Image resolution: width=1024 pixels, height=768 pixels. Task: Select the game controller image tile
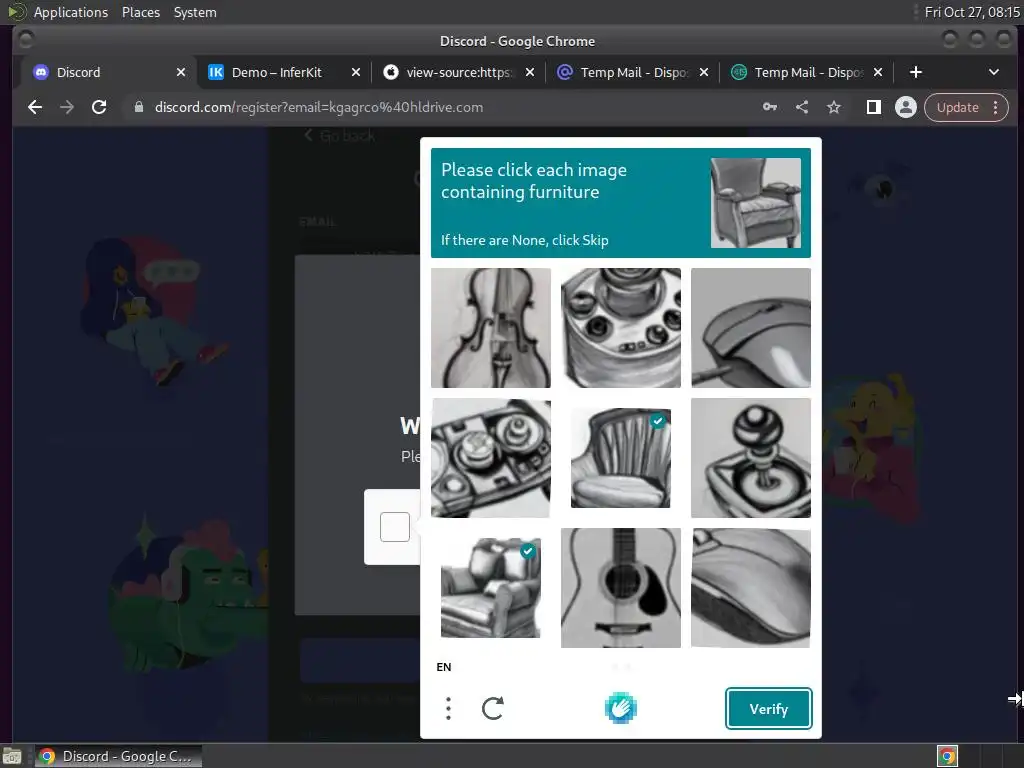click(x=490, y=458)
